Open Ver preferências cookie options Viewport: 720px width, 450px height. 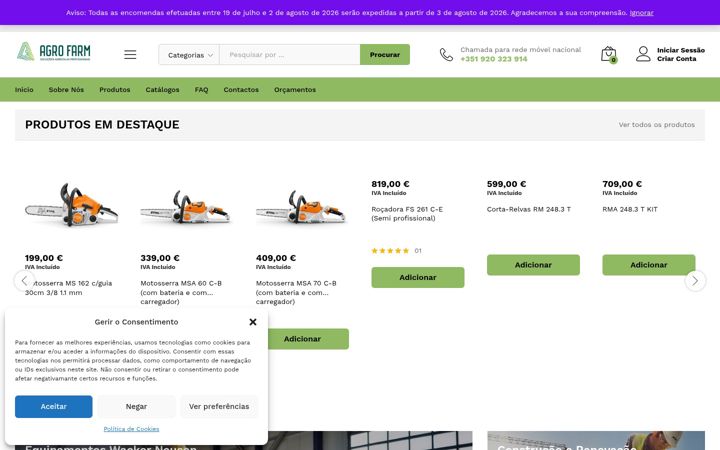pyautogui.click(x=219, y=407)
